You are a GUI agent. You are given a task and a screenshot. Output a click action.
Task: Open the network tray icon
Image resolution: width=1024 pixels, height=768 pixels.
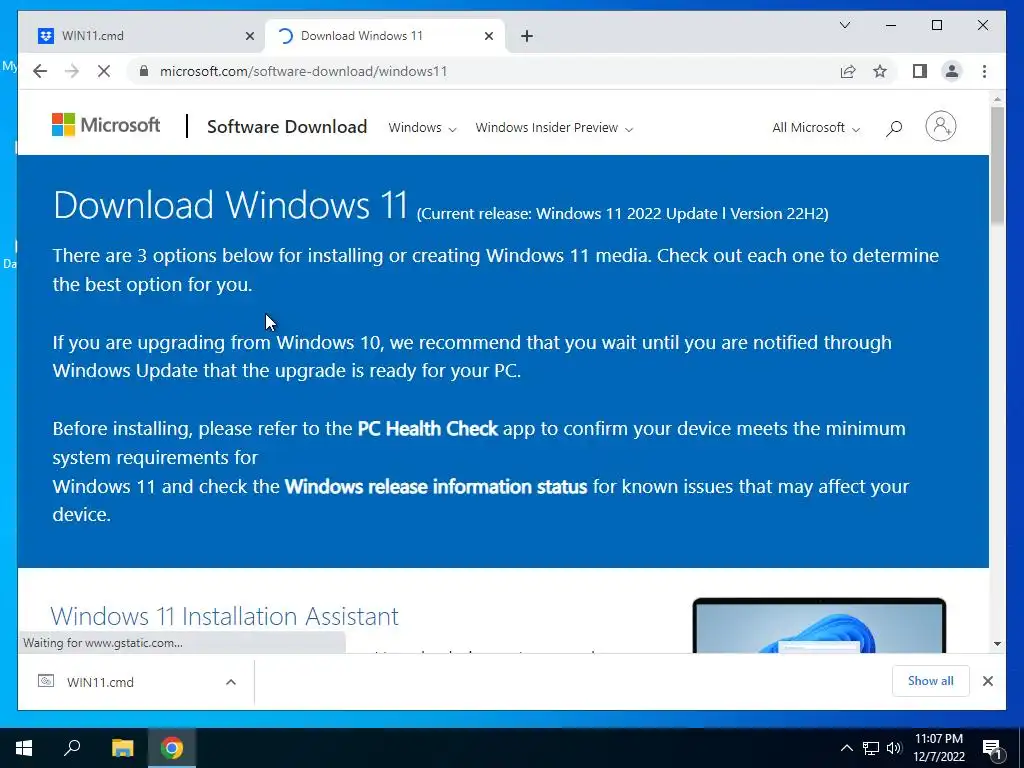coord(871,748)
